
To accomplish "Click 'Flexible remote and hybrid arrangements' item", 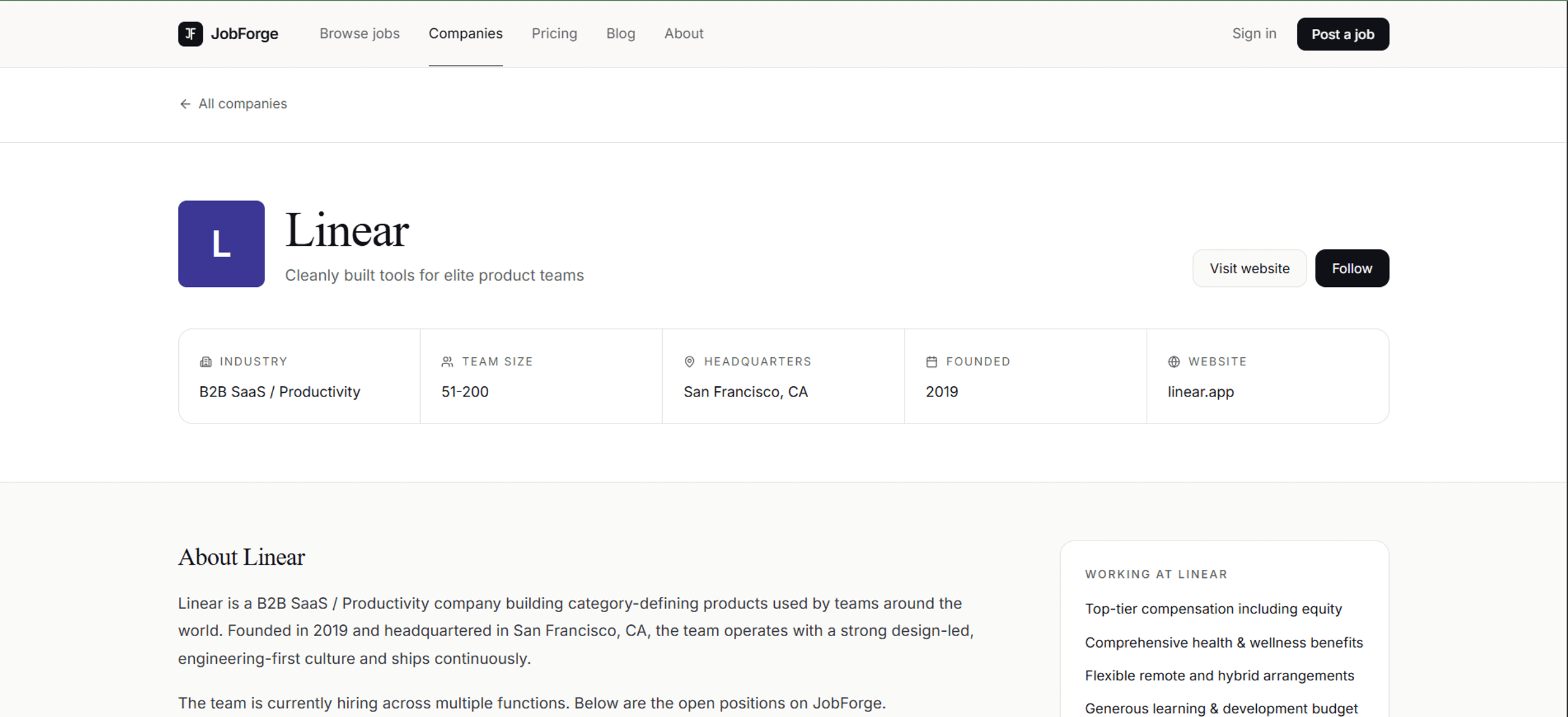I will point(1219,676).
